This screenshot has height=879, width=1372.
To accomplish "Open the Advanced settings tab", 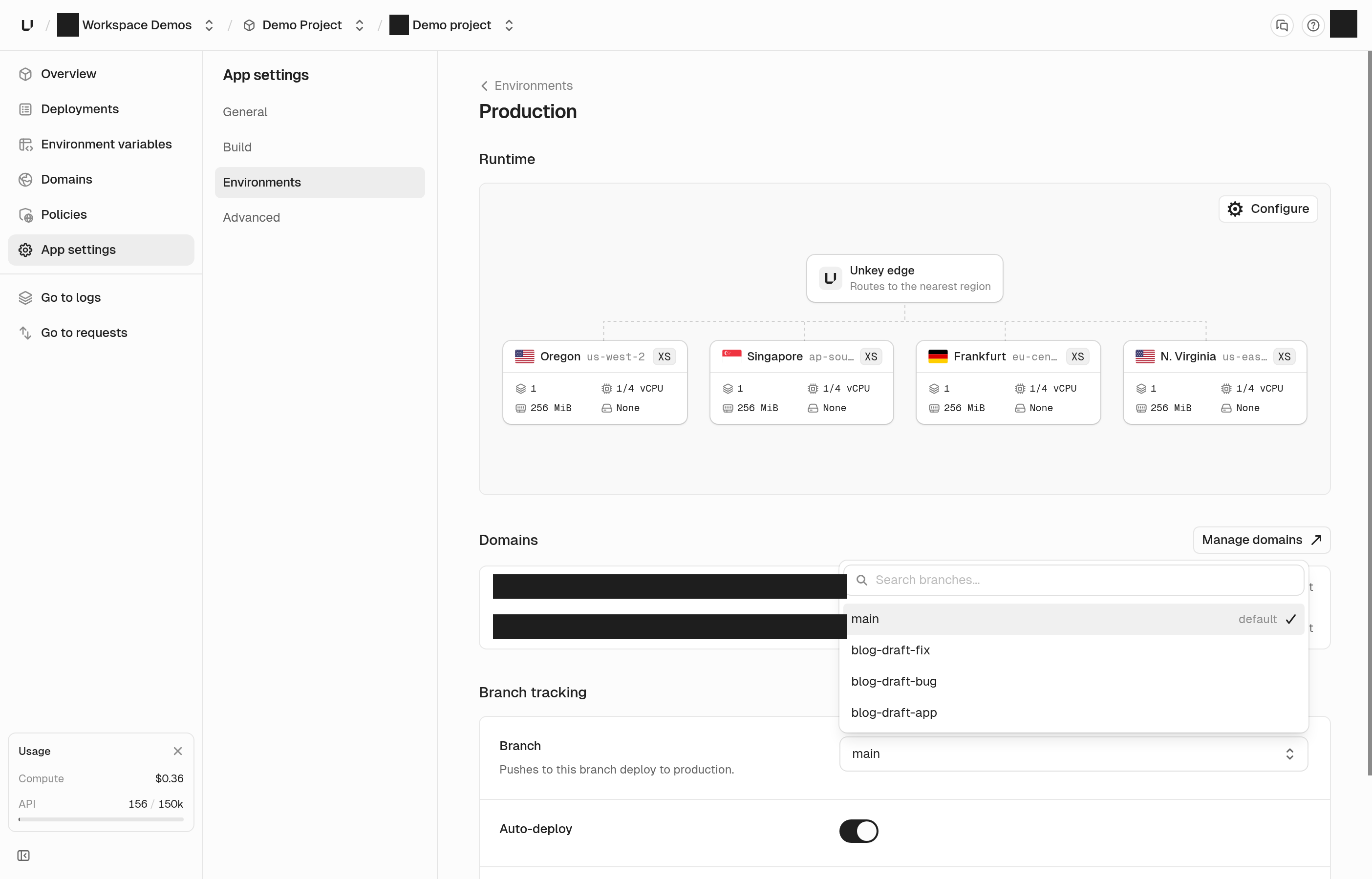I will point(320,217).
